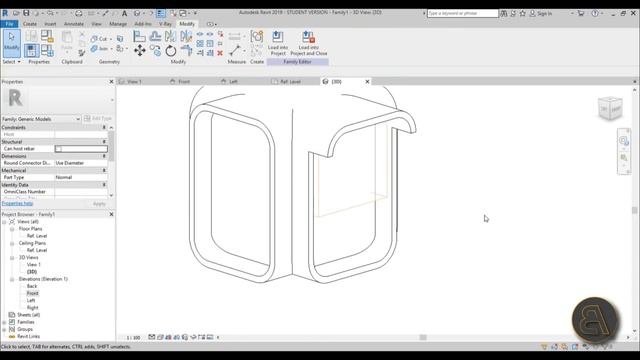This screenshot has width=640, height=360.
Task: Click the highlighted Properties palette icon
Action: pos(31,51)
